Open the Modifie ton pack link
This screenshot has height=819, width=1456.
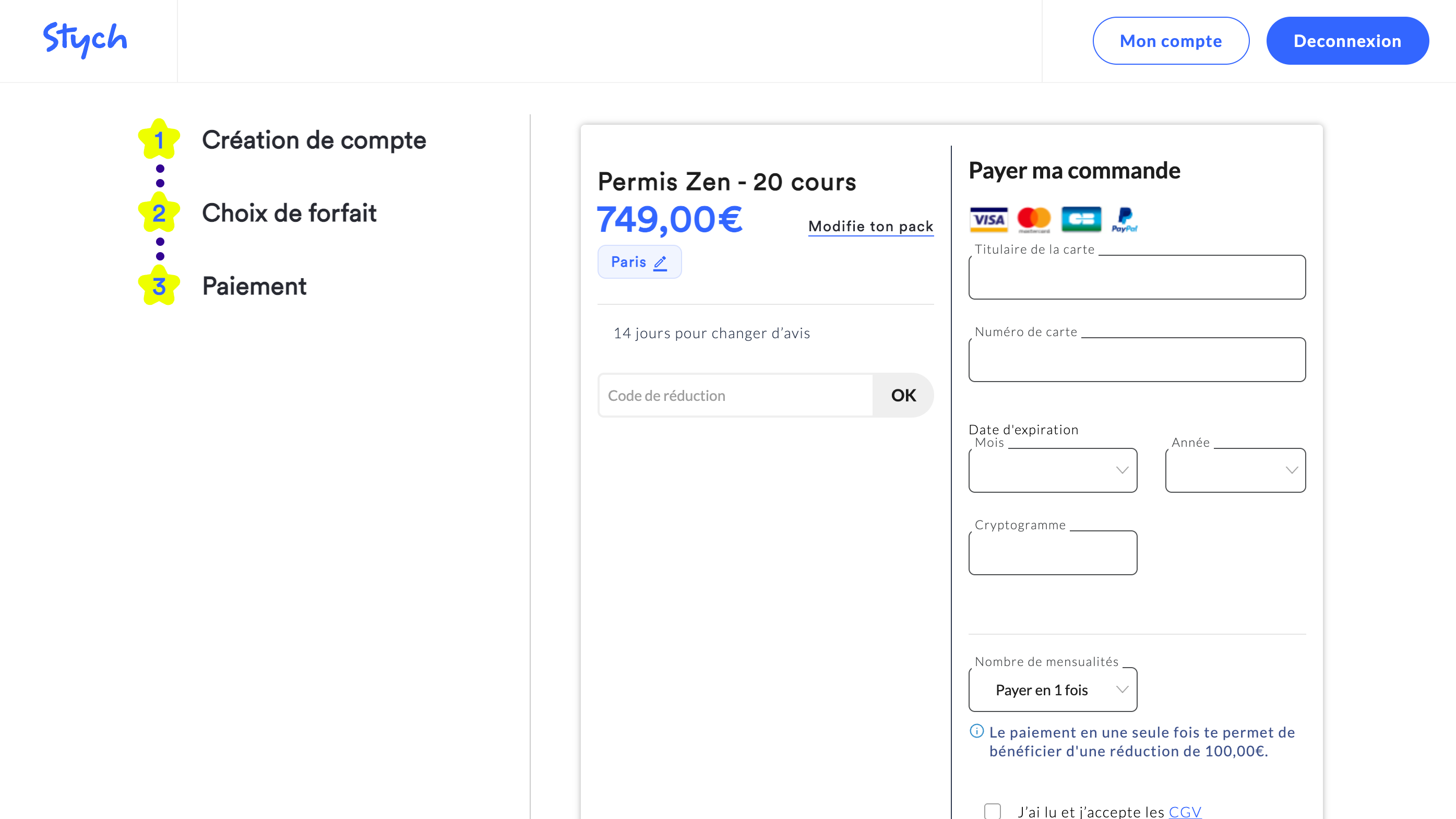(870, 226)
